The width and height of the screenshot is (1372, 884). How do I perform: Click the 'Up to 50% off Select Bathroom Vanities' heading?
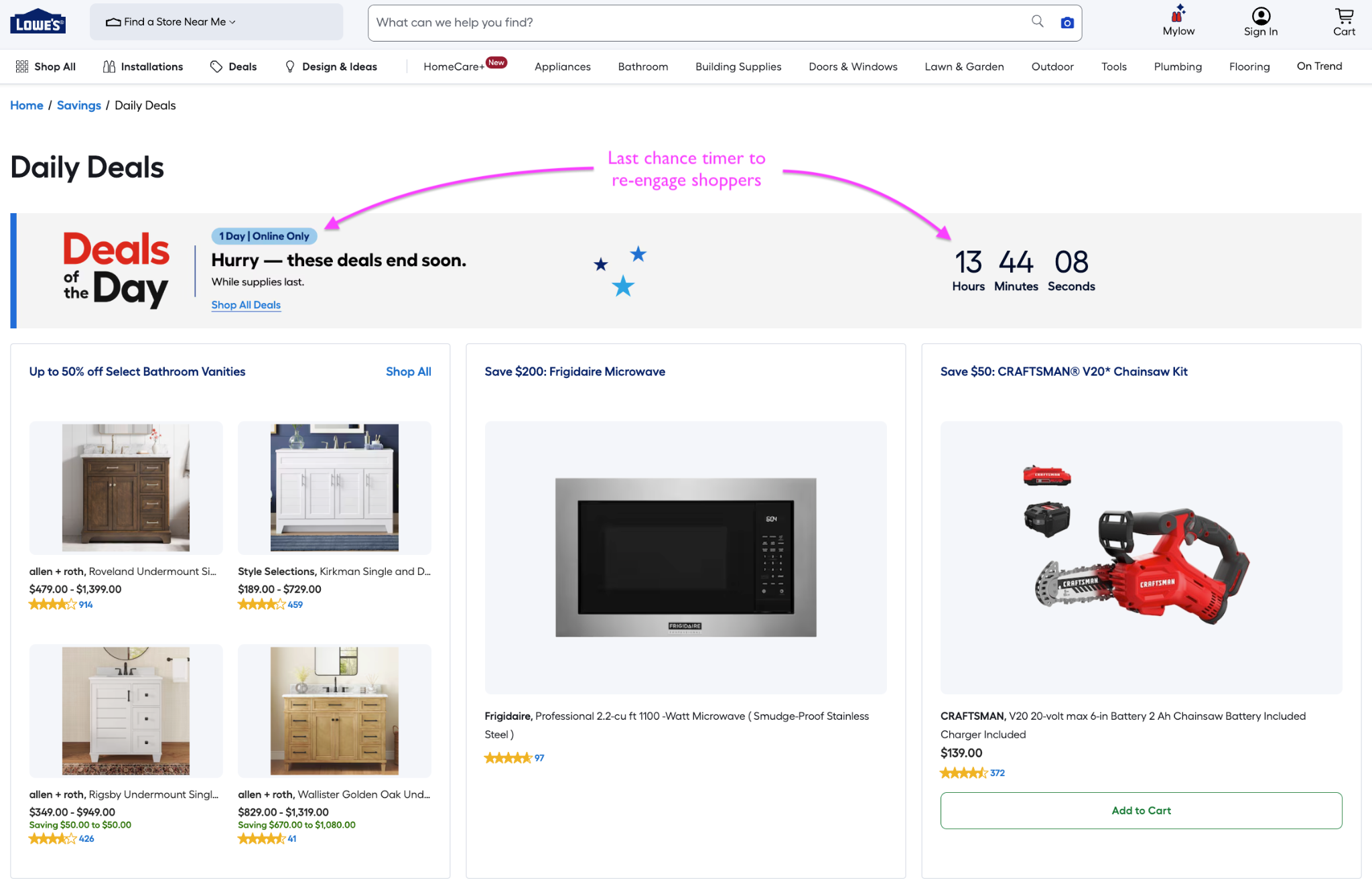click(137, 371)
